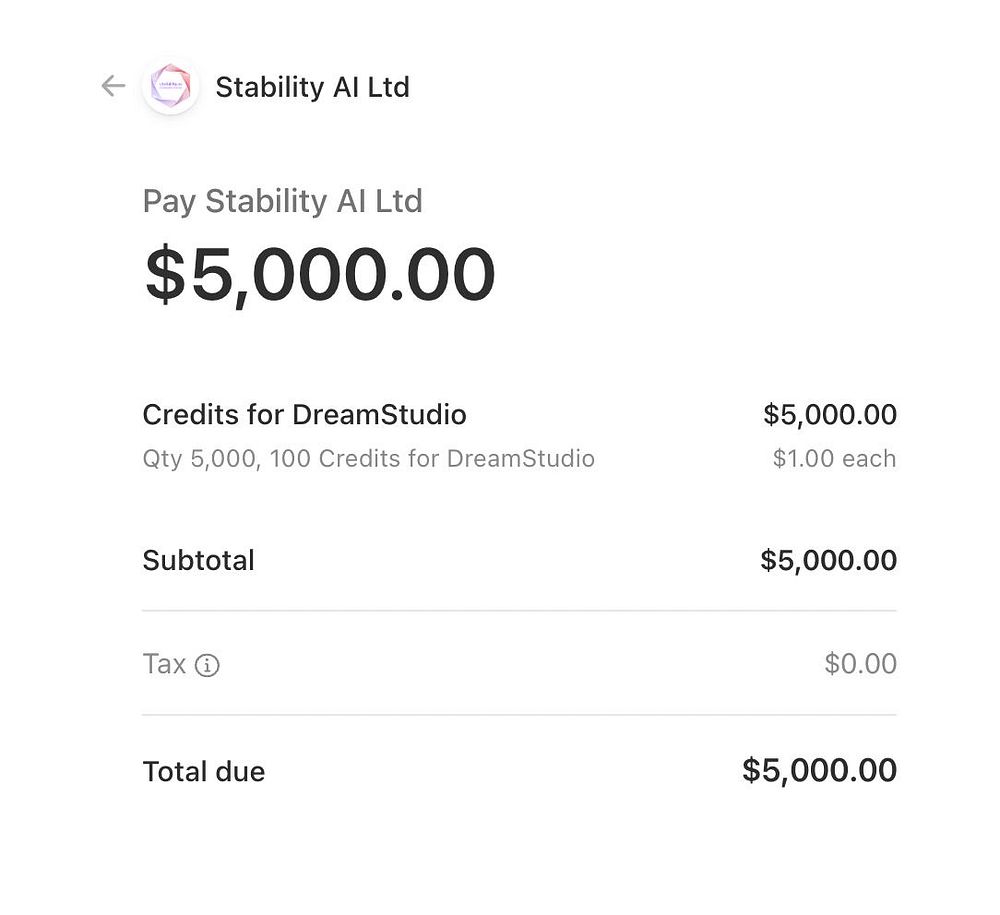Click the Total due amount
This screenshot has height=915, width=1000.
pyautogui.click(x=819, y=770)
